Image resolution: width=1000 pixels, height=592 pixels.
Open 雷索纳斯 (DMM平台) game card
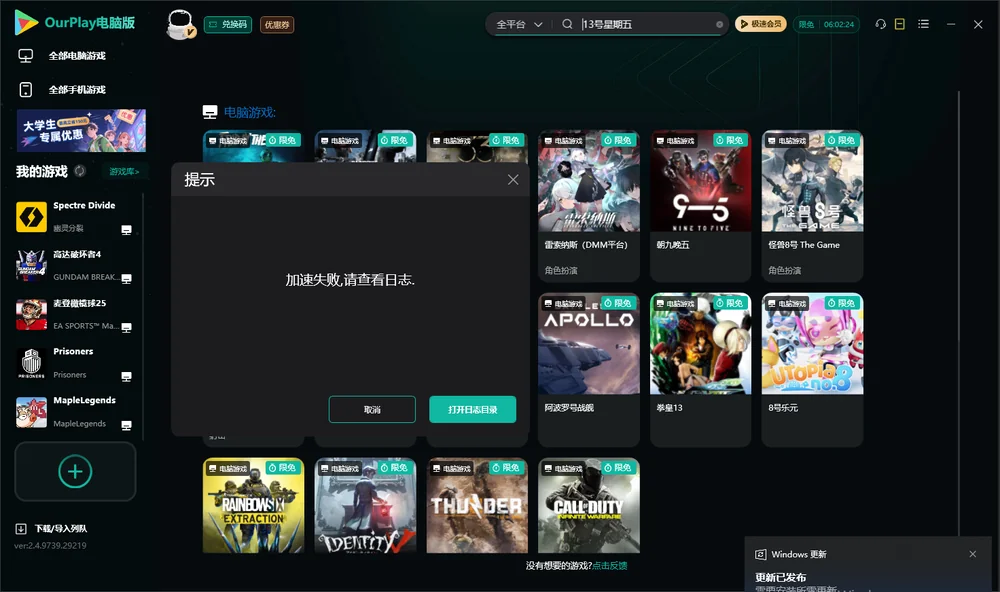click(589, 205)
